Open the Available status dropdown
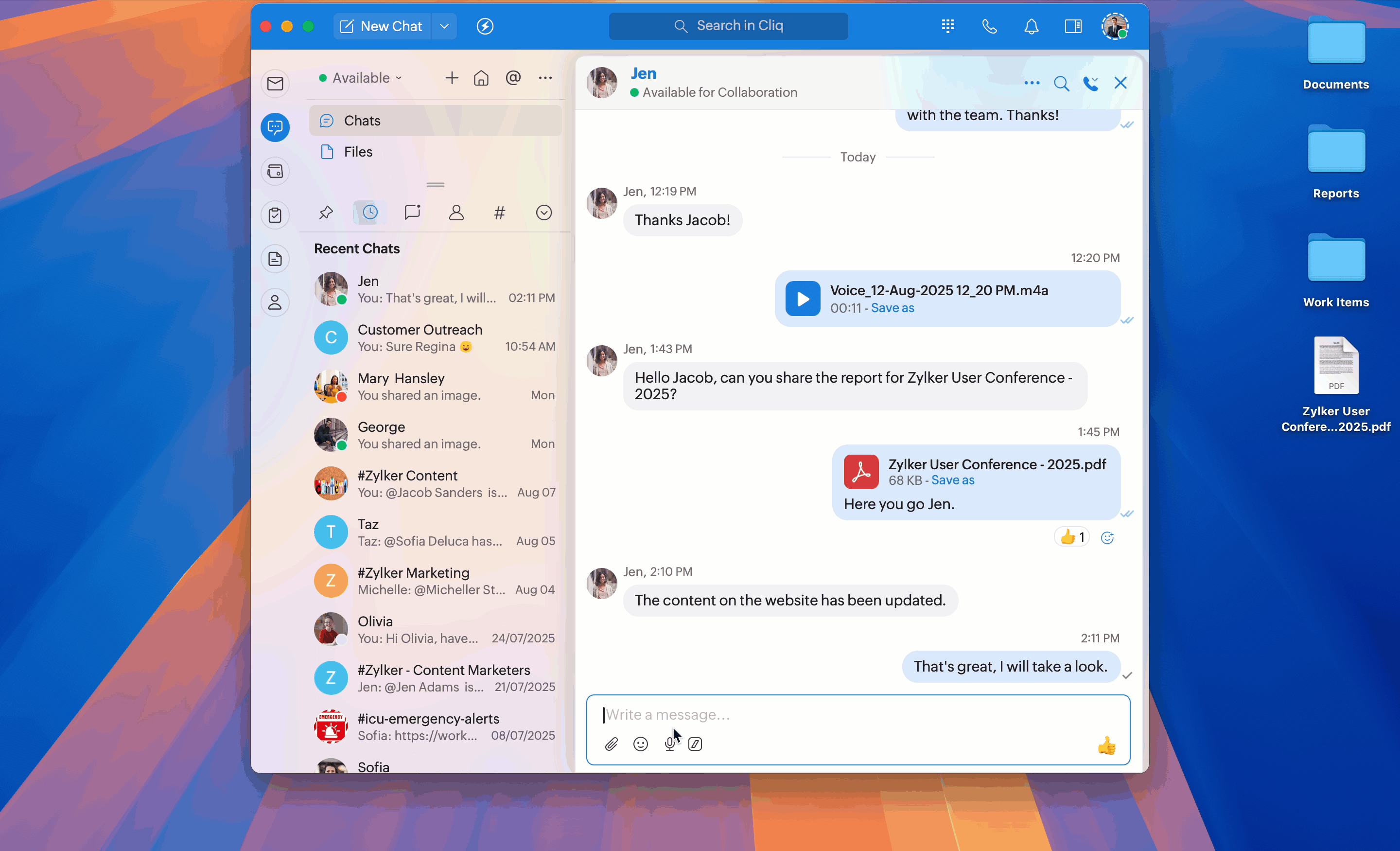Image resolution: width=1400 pixels, height=851 pixels. point(361,78)
